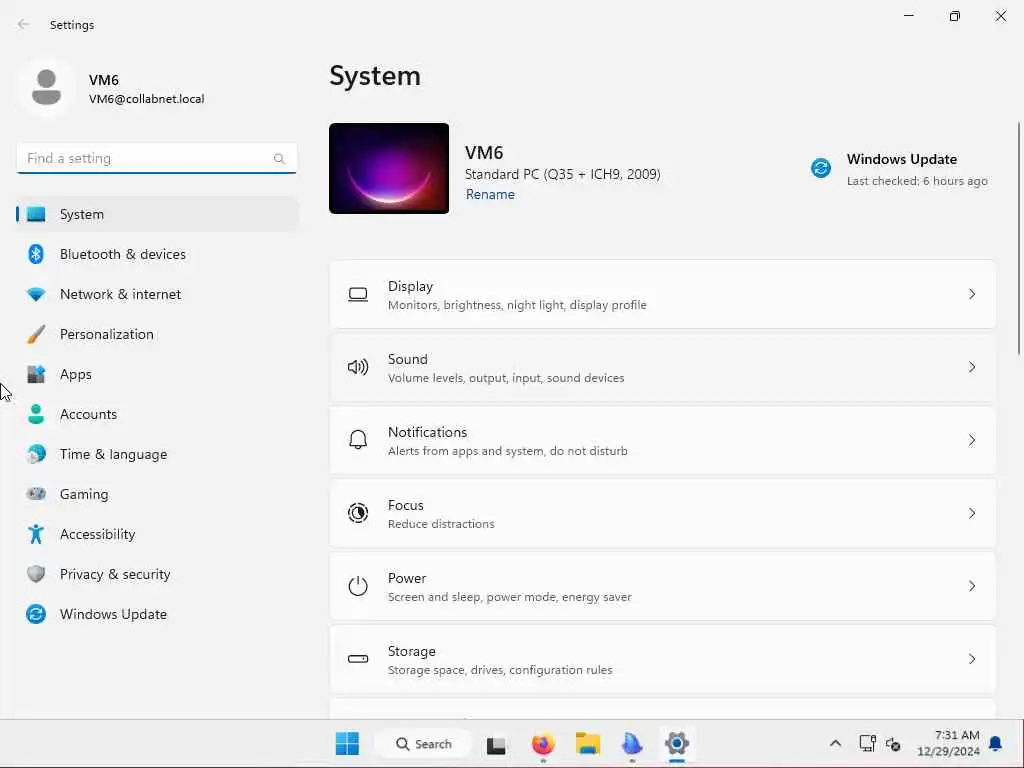Click the Personalization paintbrush icon

coord(36,334)
